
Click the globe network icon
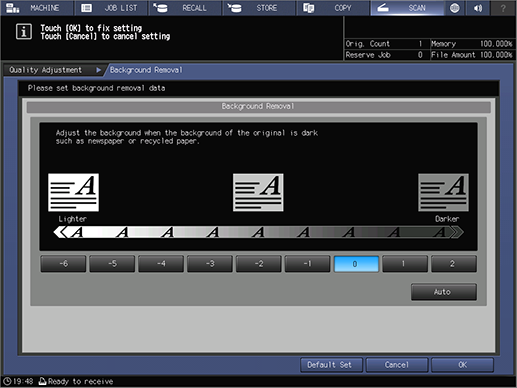[x=455, y=8]
